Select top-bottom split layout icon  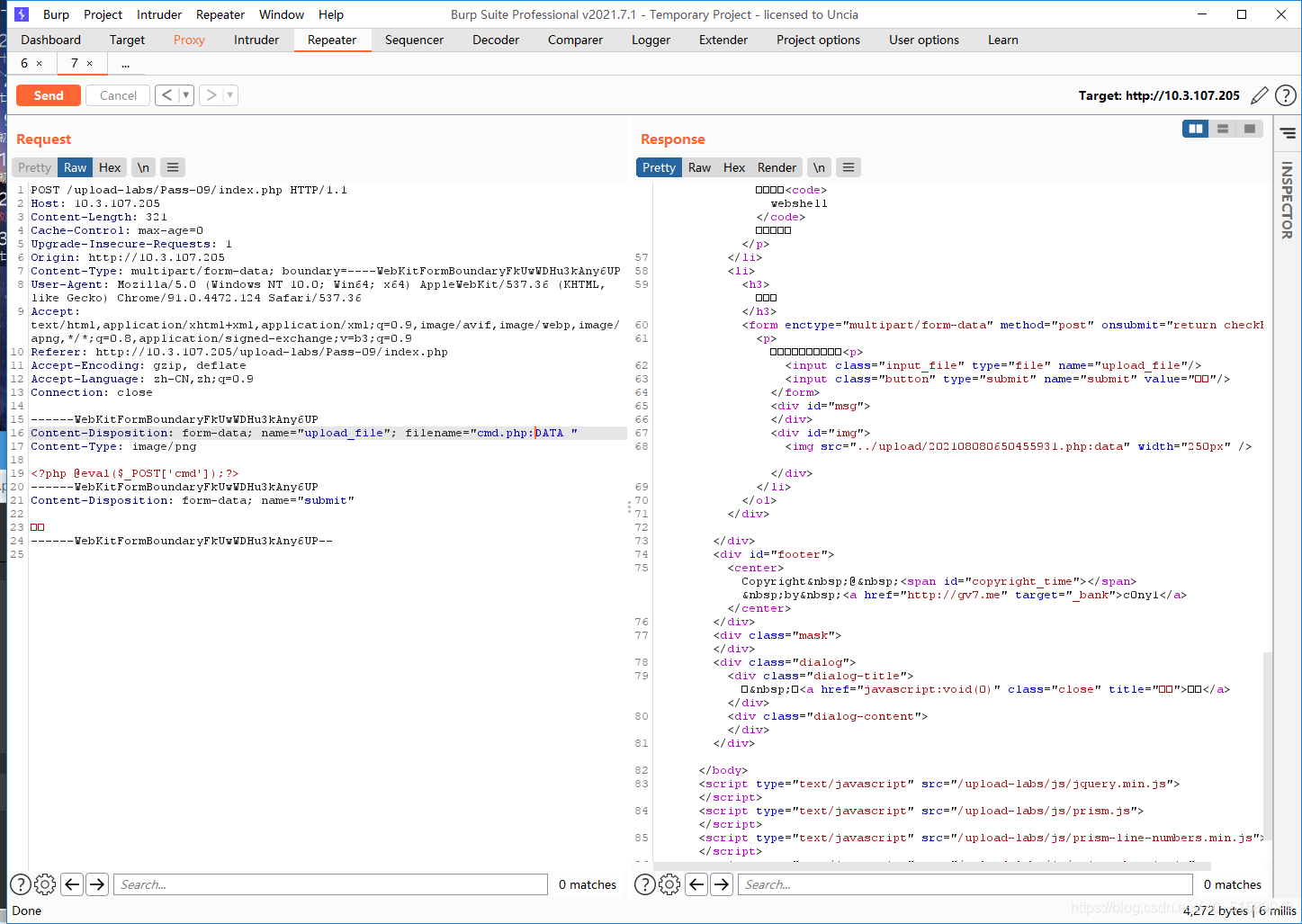click(x=1223, y=129)
